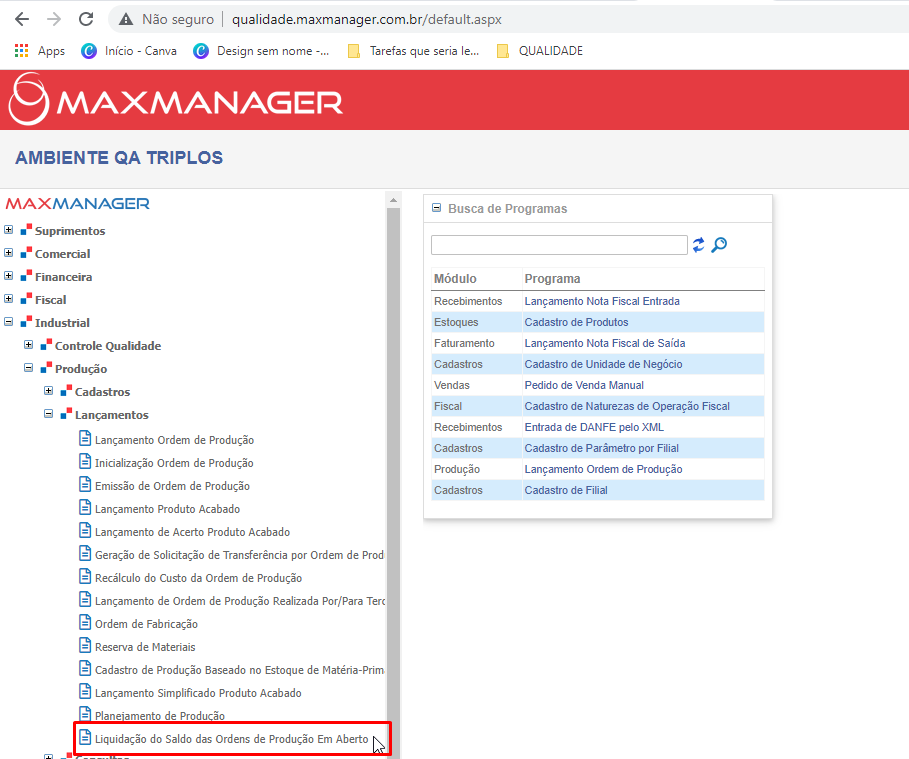
Task: Open the Apps grid bookmark icon
Action: [x=21, y=51]
